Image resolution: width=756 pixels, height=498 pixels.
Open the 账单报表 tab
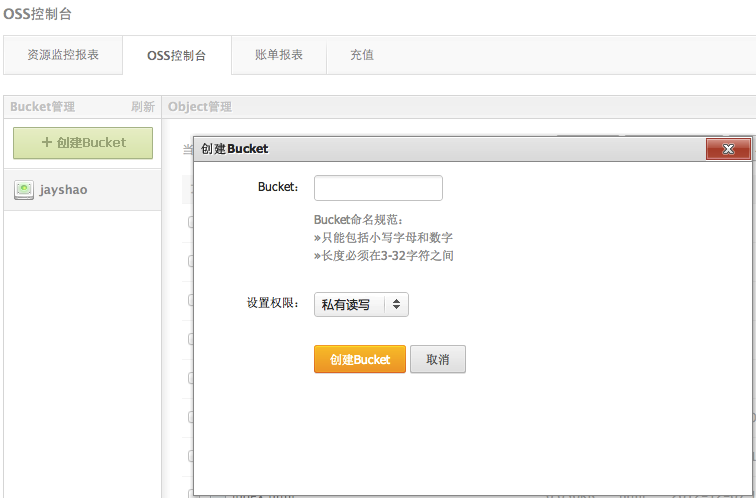pos(279,55)
